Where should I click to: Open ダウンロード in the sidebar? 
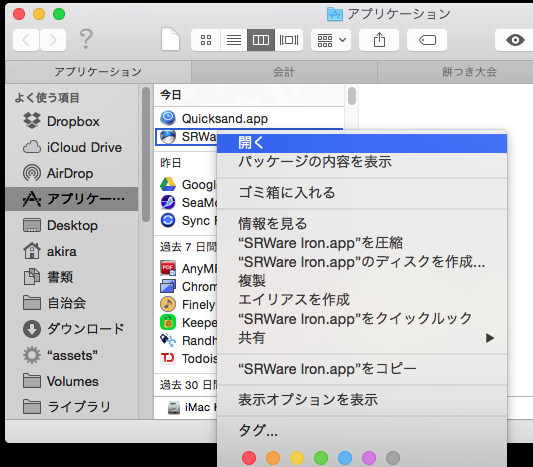click(72, 329)
